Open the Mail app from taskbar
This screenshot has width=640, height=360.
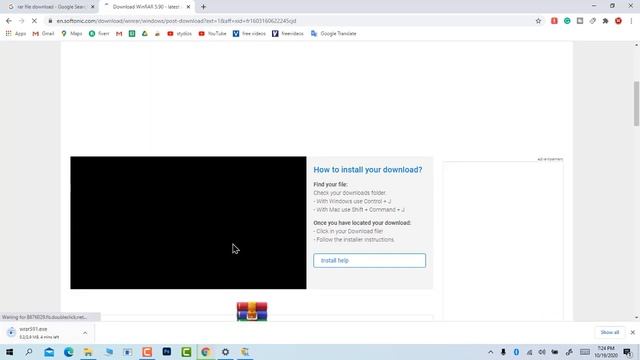49,352
